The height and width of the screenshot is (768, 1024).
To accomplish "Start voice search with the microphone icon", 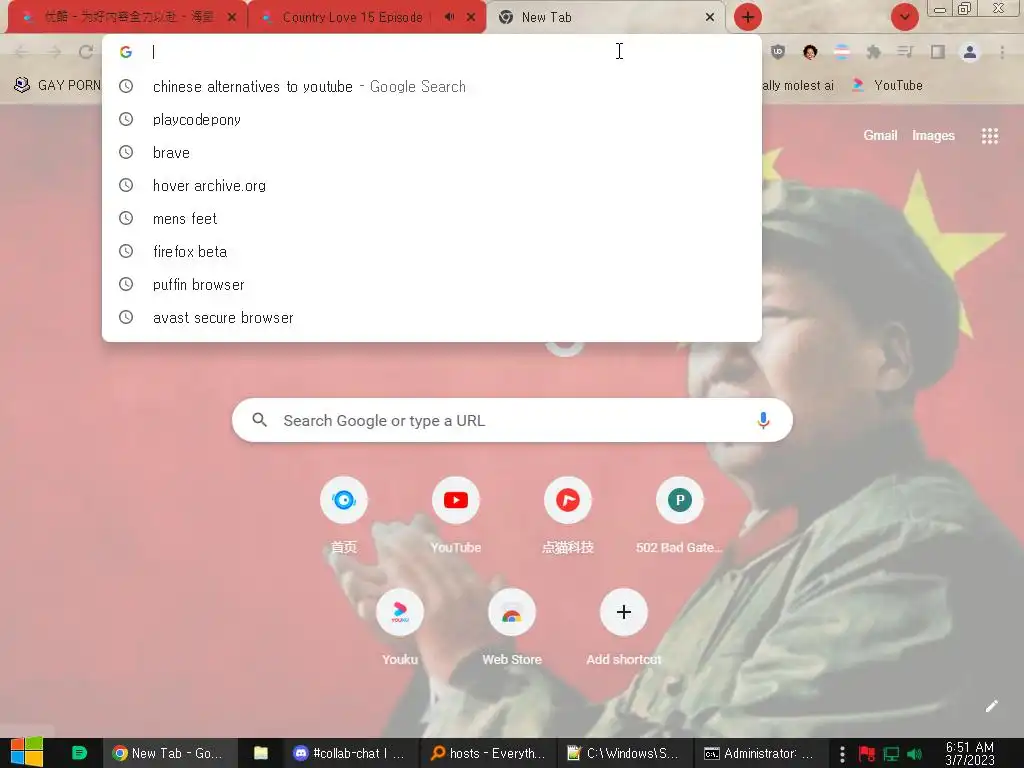I will (x=763, y=420).
